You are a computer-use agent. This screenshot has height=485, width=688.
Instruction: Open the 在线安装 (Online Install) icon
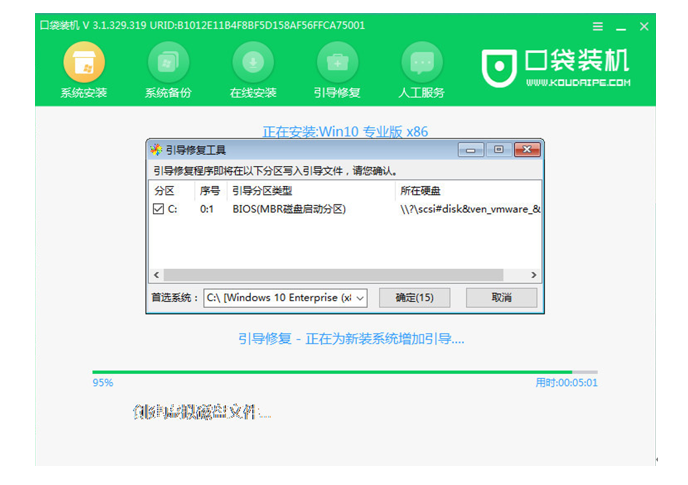point(253,72)
